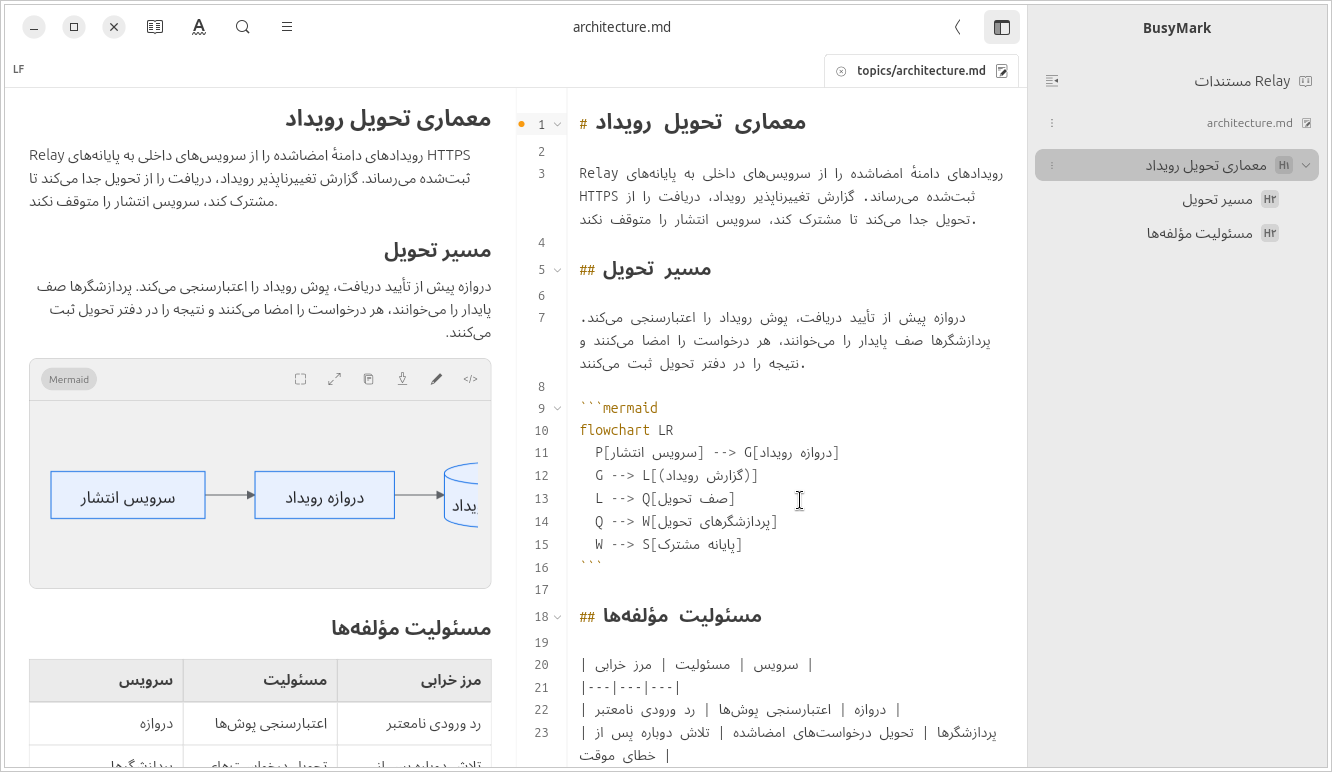Select Relay مستندات in the sidebar
This screenshot has width=1332, height=772.
click(1242, 81)
